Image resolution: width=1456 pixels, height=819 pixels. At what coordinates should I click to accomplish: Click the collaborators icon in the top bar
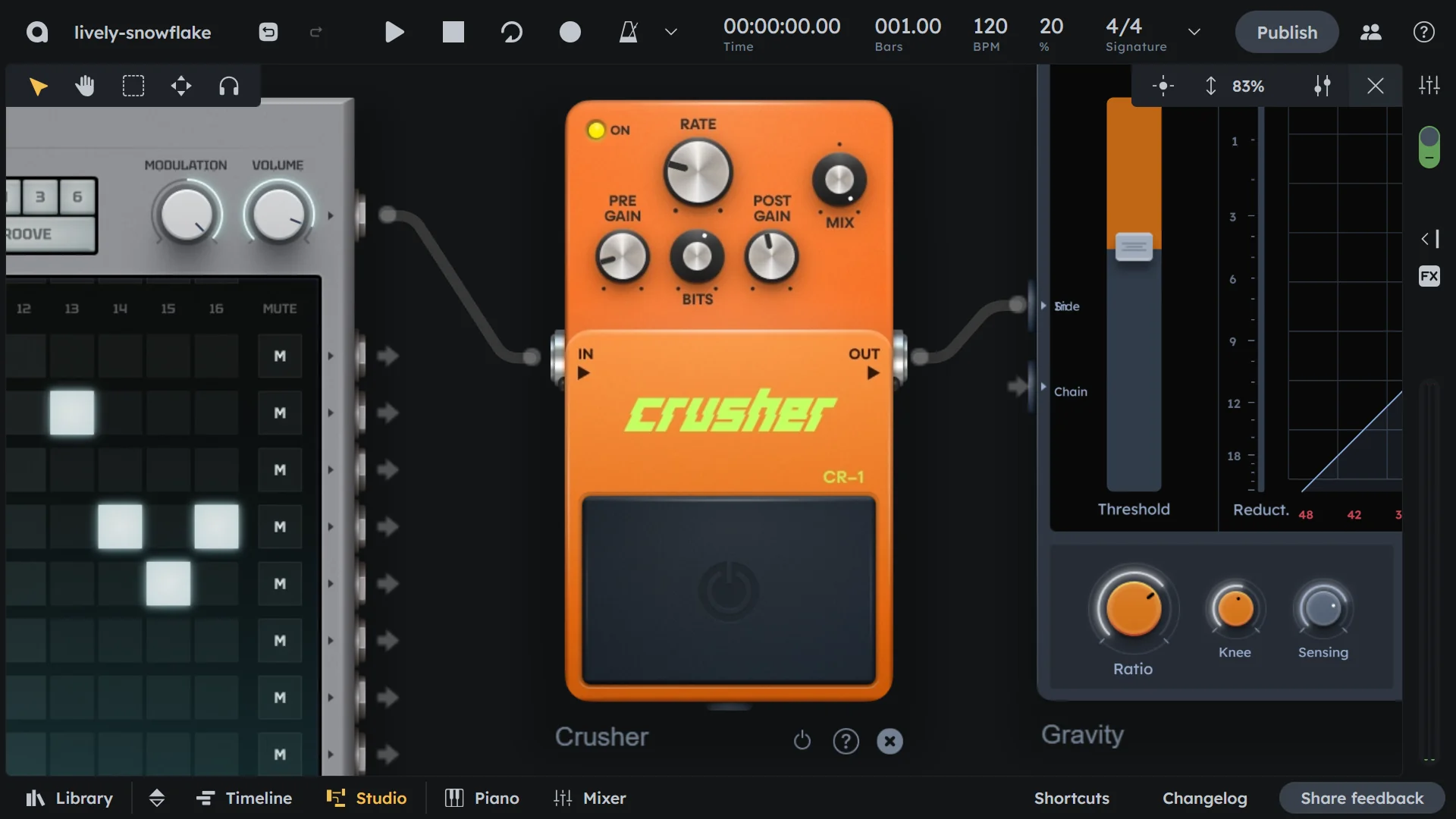pyautogui.click(x=1370, y=32)
